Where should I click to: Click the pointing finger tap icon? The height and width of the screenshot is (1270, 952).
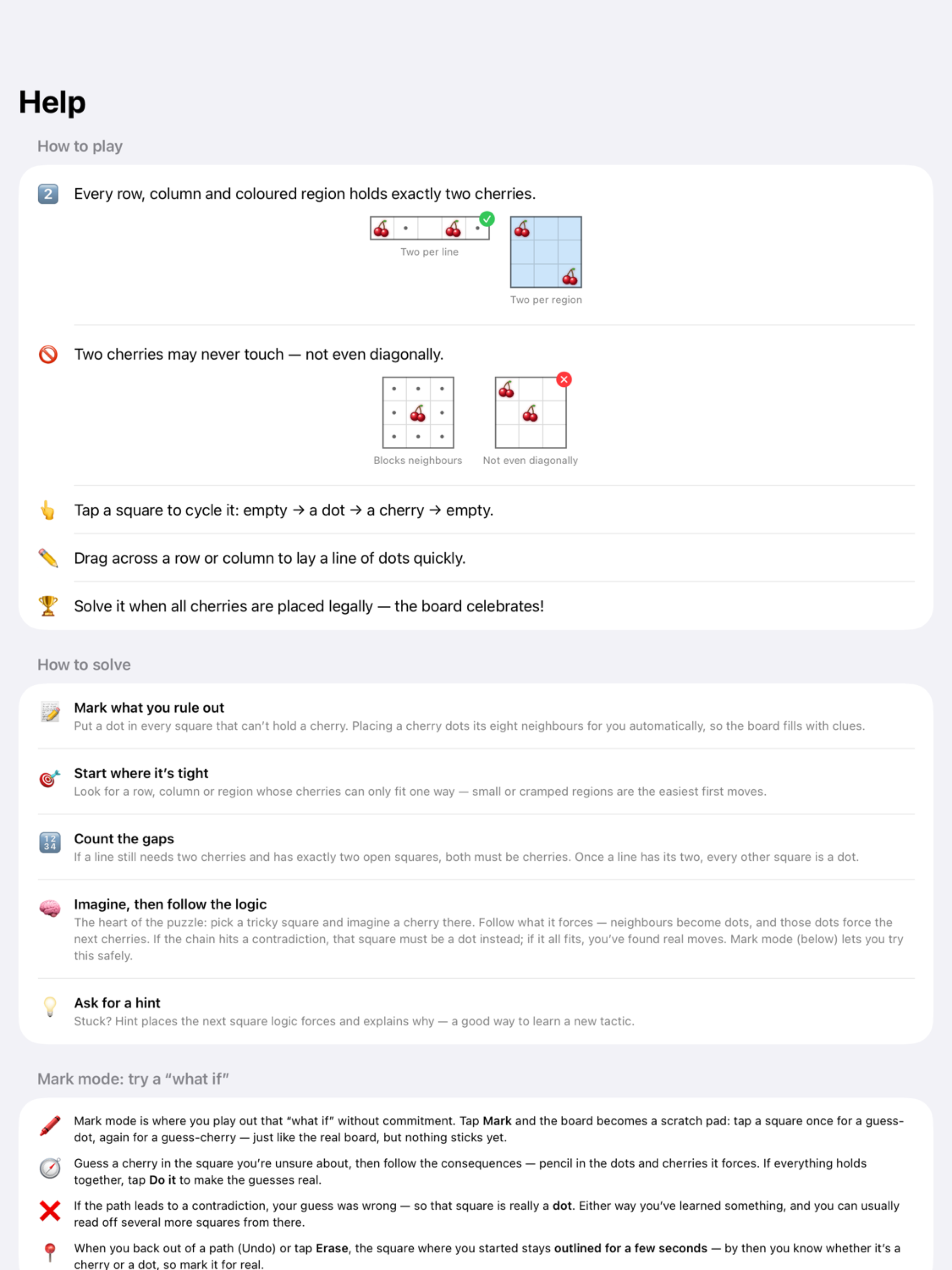click(x=48, y=510)
